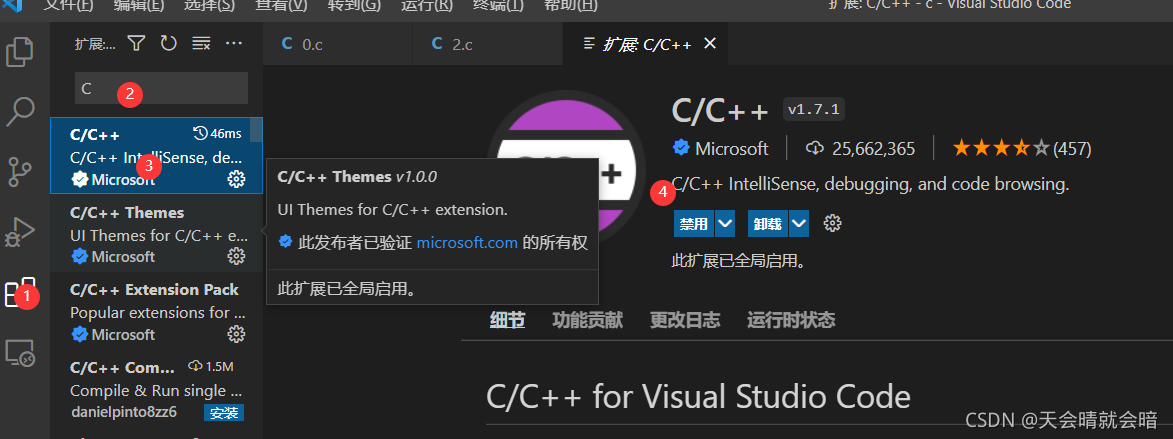Open the 转到(G) menu

click(x=354, y=5)
